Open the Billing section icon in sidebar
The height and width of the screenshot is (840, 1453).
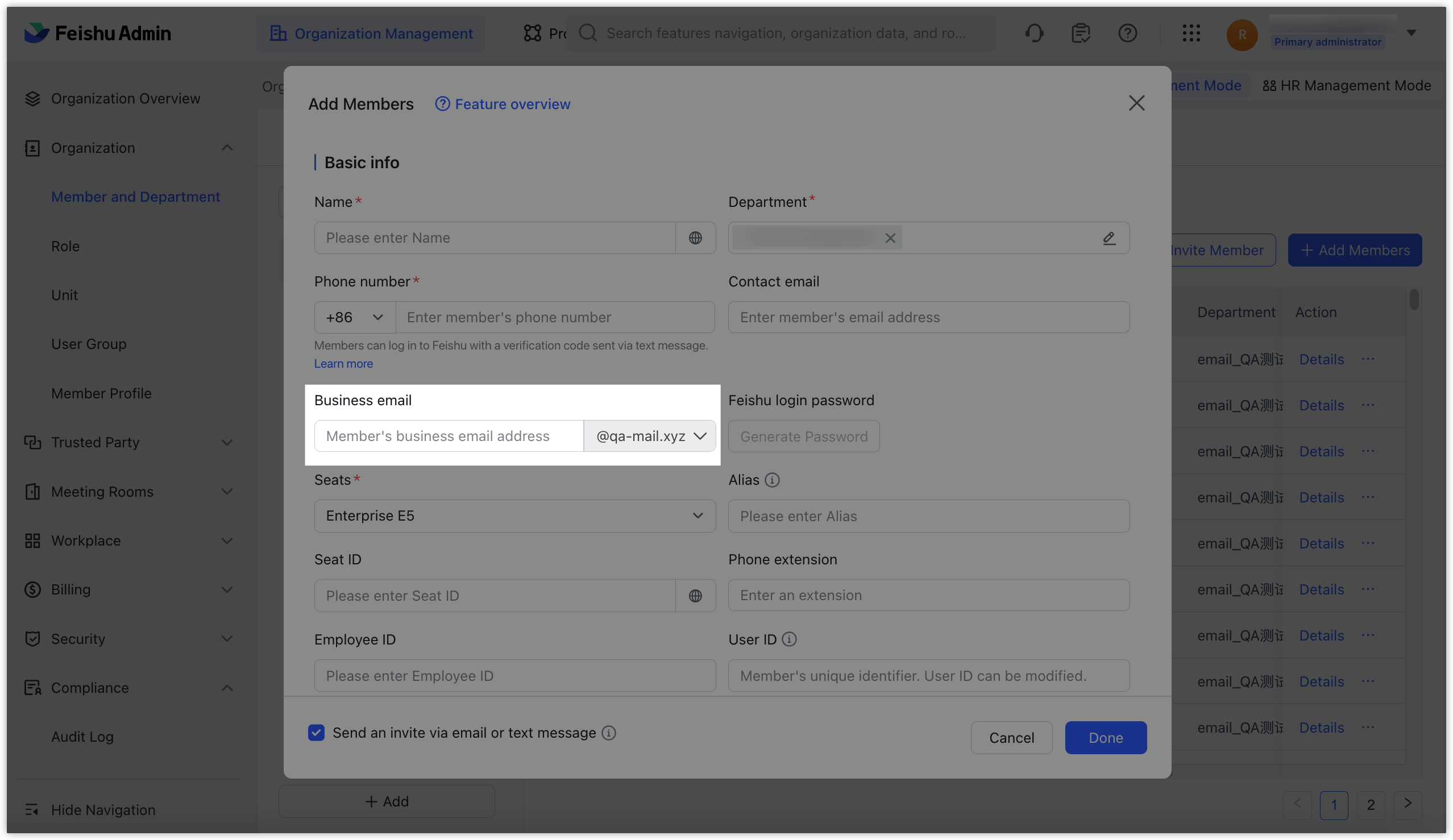point(32,589)
